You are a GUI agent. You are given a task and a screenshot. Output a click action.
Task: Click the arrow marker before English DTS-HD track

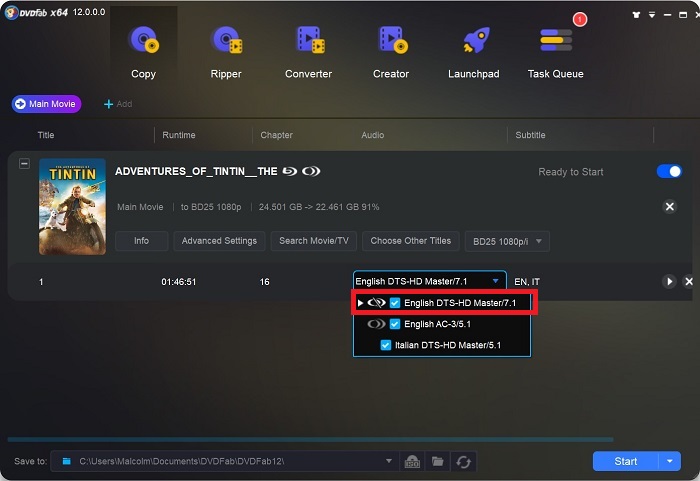click(360, 303)
